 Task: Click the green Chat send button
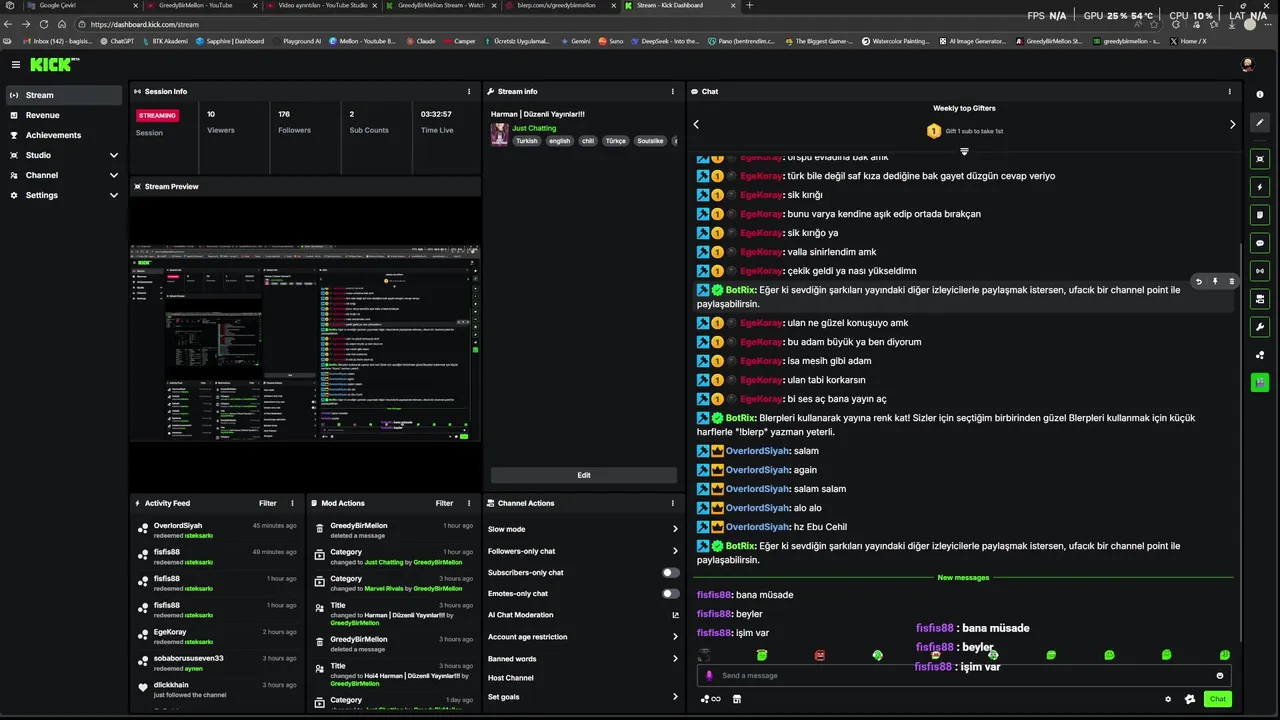click(x=1218, y=699)
